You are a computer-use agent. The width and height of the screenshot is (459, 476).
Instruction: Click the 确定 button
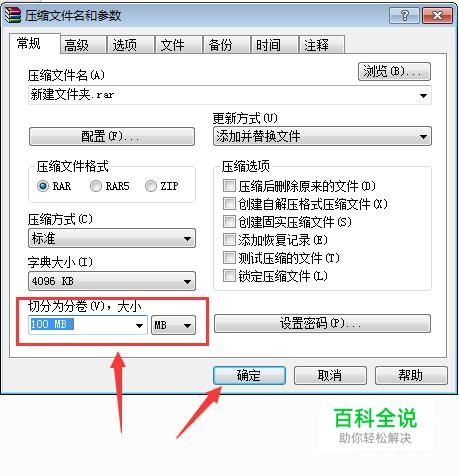click(249, 375)
